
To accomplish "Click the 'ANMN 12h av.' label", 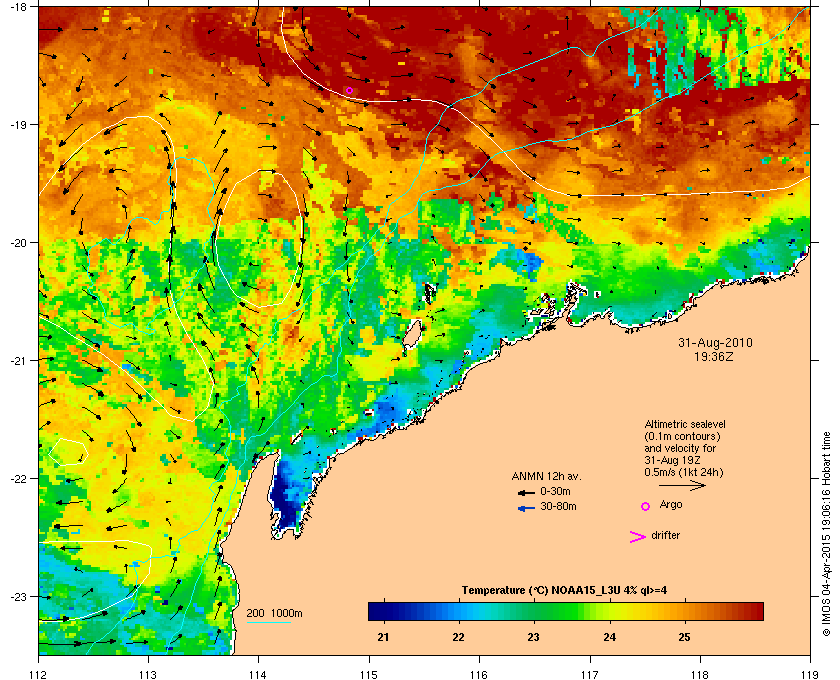I will click(x=546, y=476).
